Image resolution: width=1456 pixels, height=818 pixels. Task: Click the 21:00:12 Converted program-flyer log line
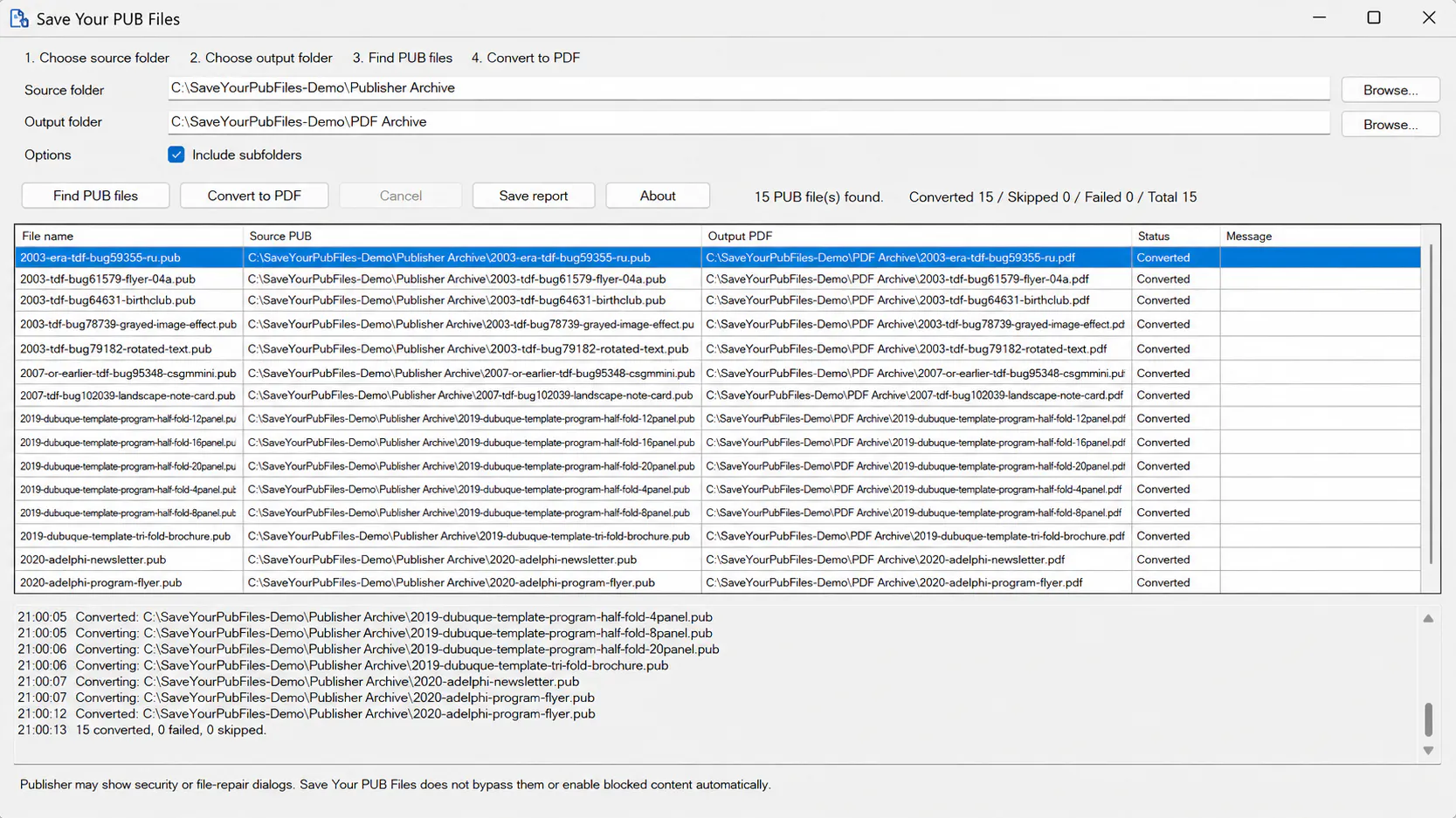pos(306,713)
